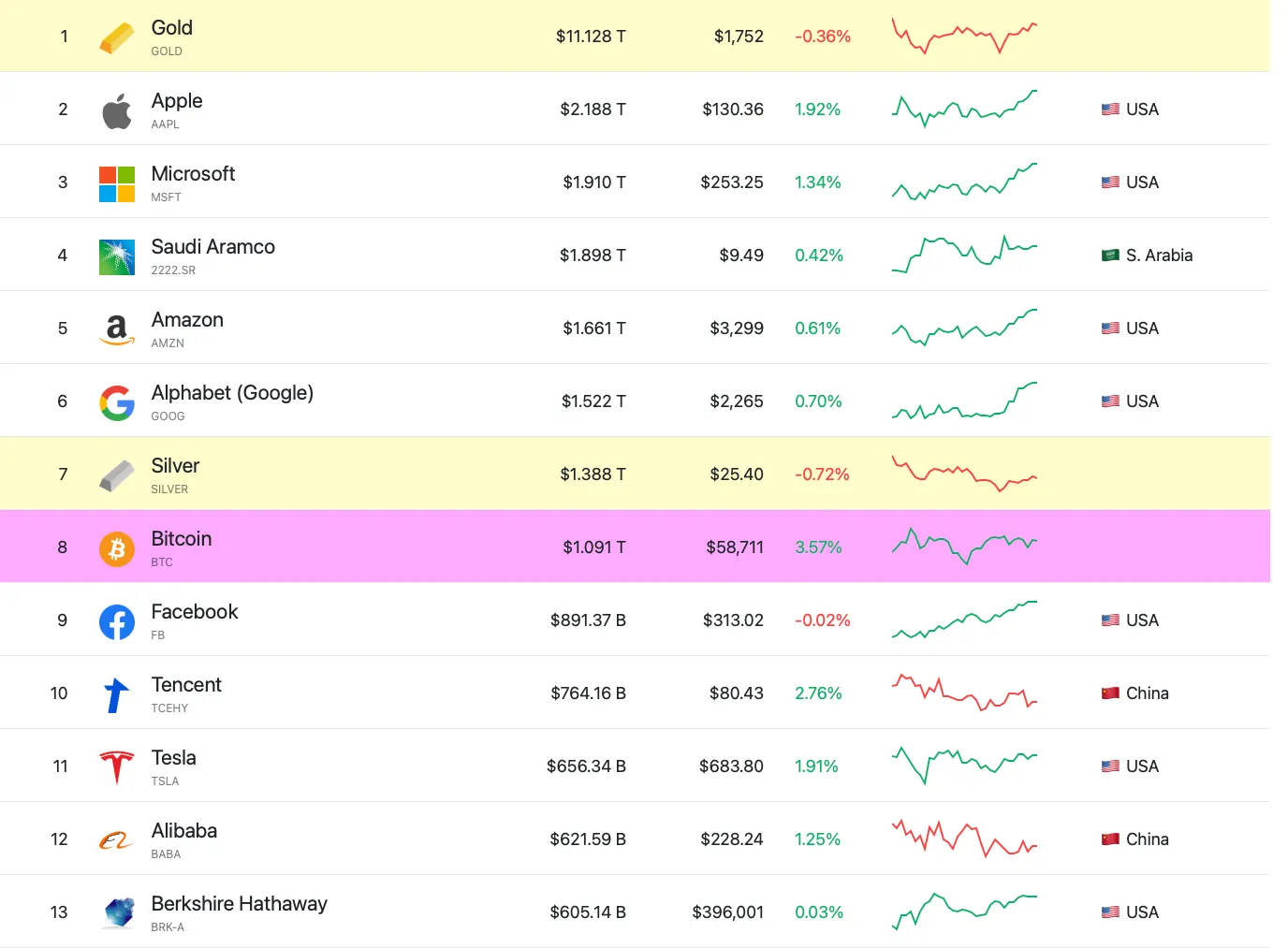The width and height of the screenshot is (1288, 948).
Task: Select China country label in Alibaba row
Action: (x=1147, y=839)
